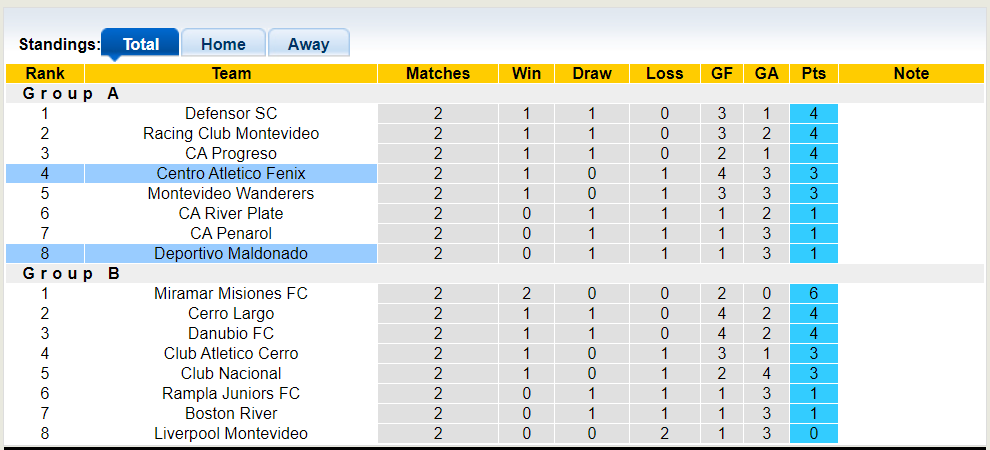Open Montevideo Wanderers team link
The image size is (990, 450).
(231, 194)
